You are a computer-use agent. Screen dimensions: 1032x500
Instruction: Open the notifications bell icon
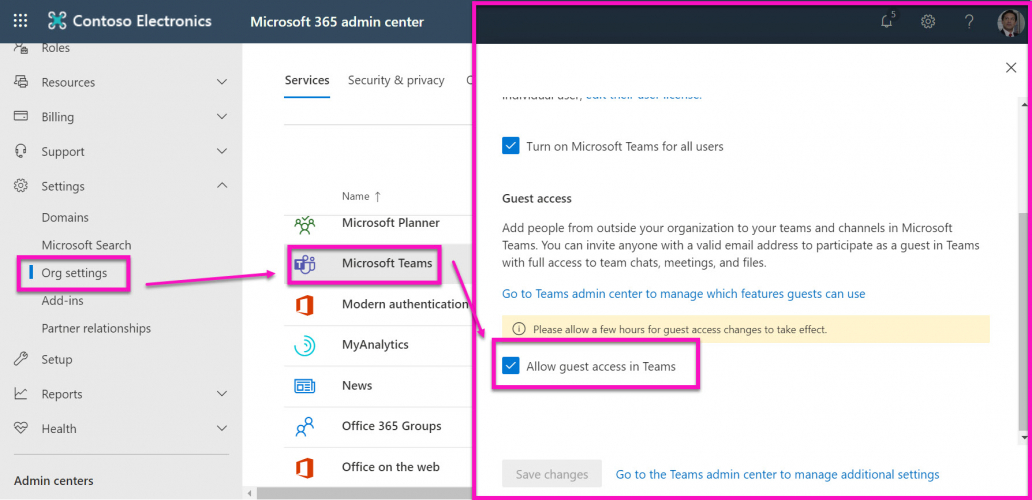coord(887,21)
